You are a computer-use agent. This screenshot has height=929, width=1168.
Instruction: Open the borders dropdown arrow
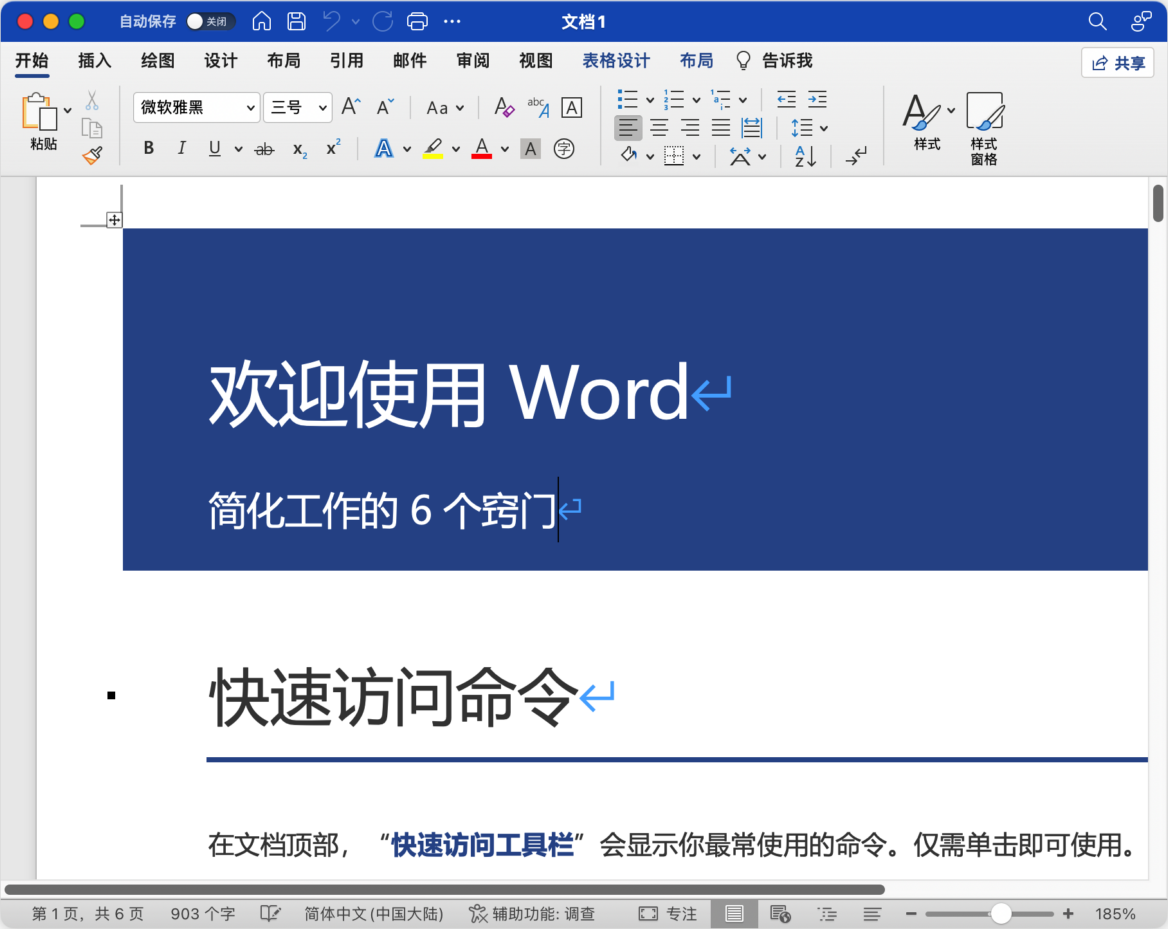(696, 156)
